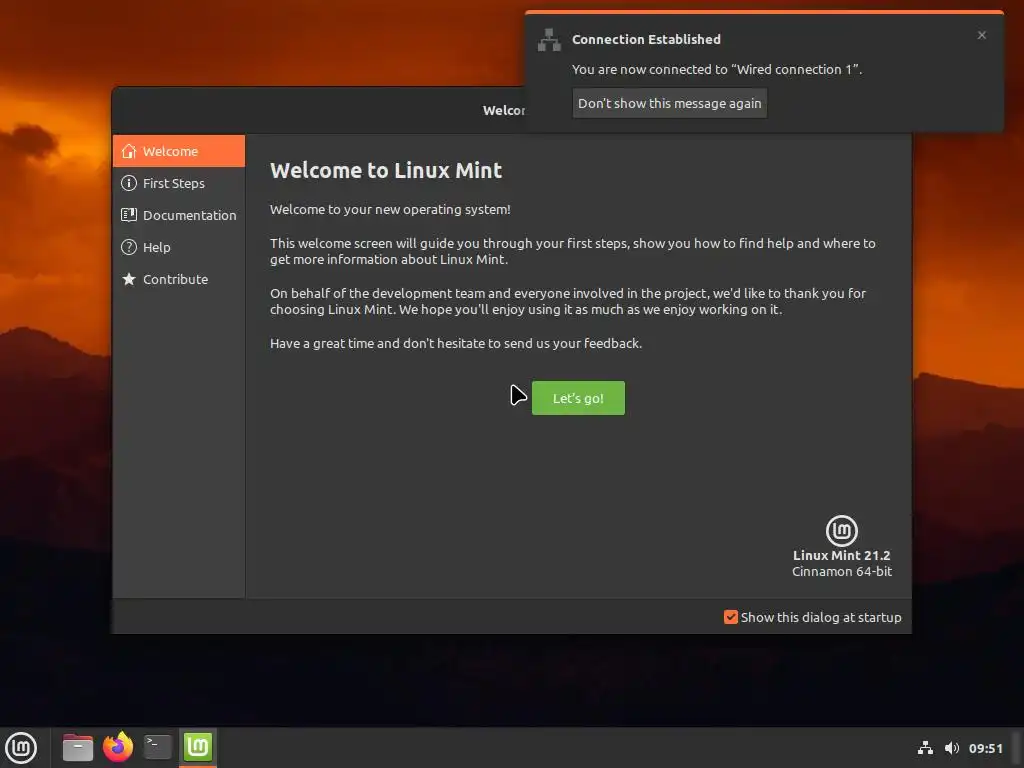Click the 'You are now connected' message
Screen dimensions: 1024x768
pos(717,69)
